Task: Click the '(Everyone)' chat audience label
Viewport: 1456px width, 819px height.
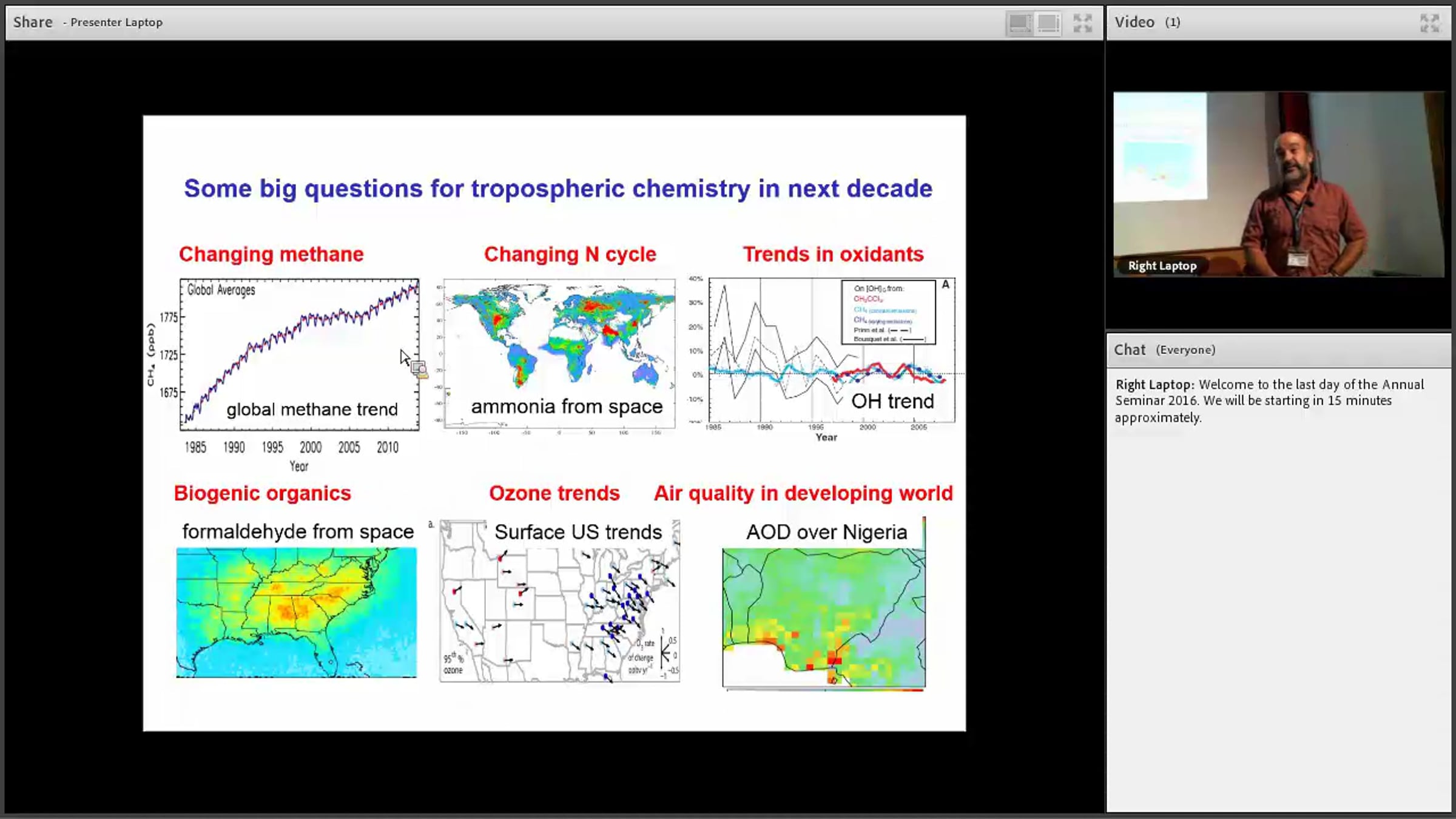Action: (x=1185, y=350)
